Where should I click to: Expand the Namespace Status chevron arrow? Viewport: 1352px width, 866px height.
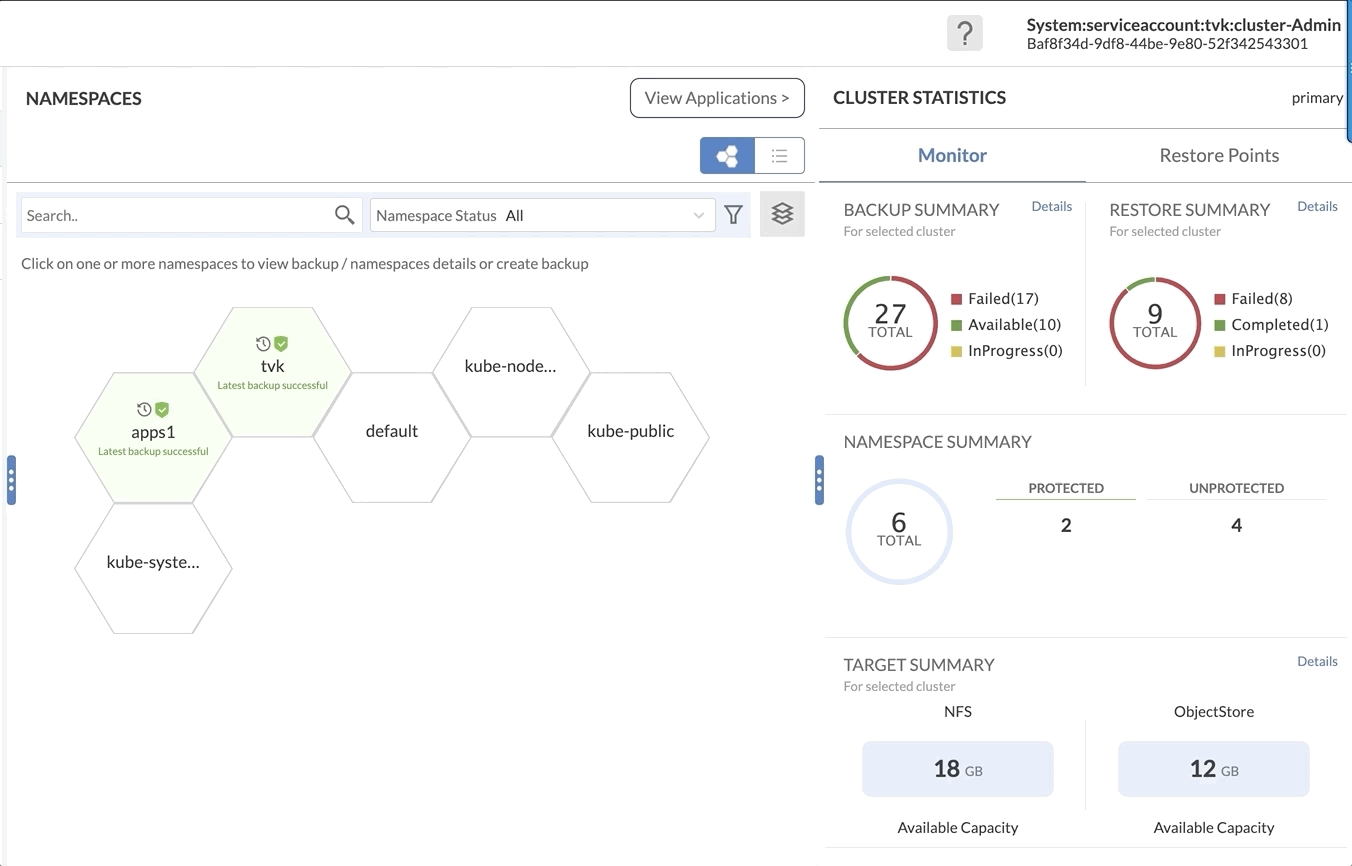[x=698, y=215]
